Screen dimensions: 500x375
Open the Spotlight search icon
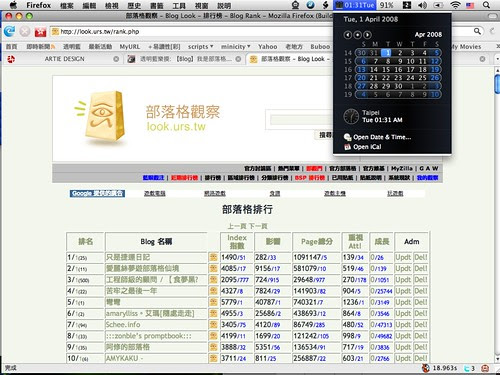point(486,5)
